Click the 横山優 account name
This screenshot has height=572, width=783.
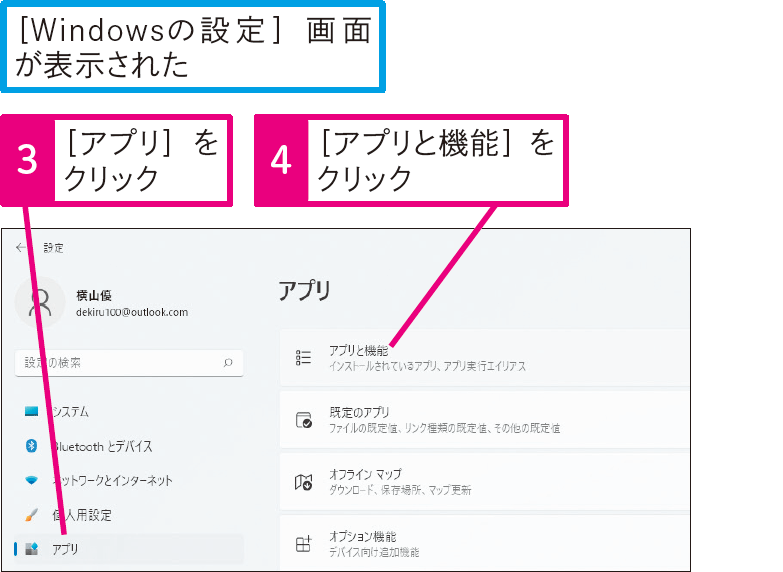94,295
